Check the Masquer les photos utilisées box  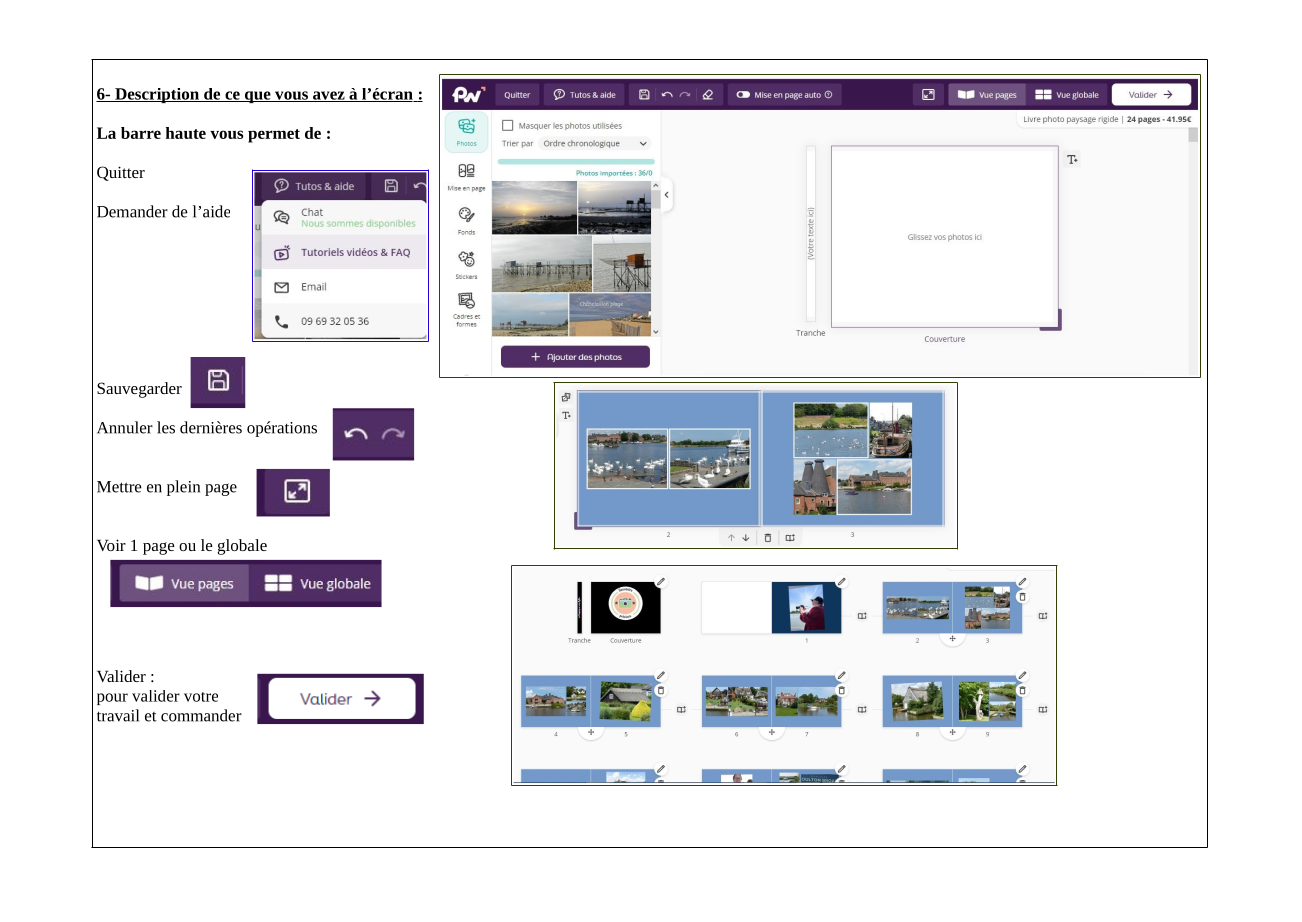coord(508,126)
